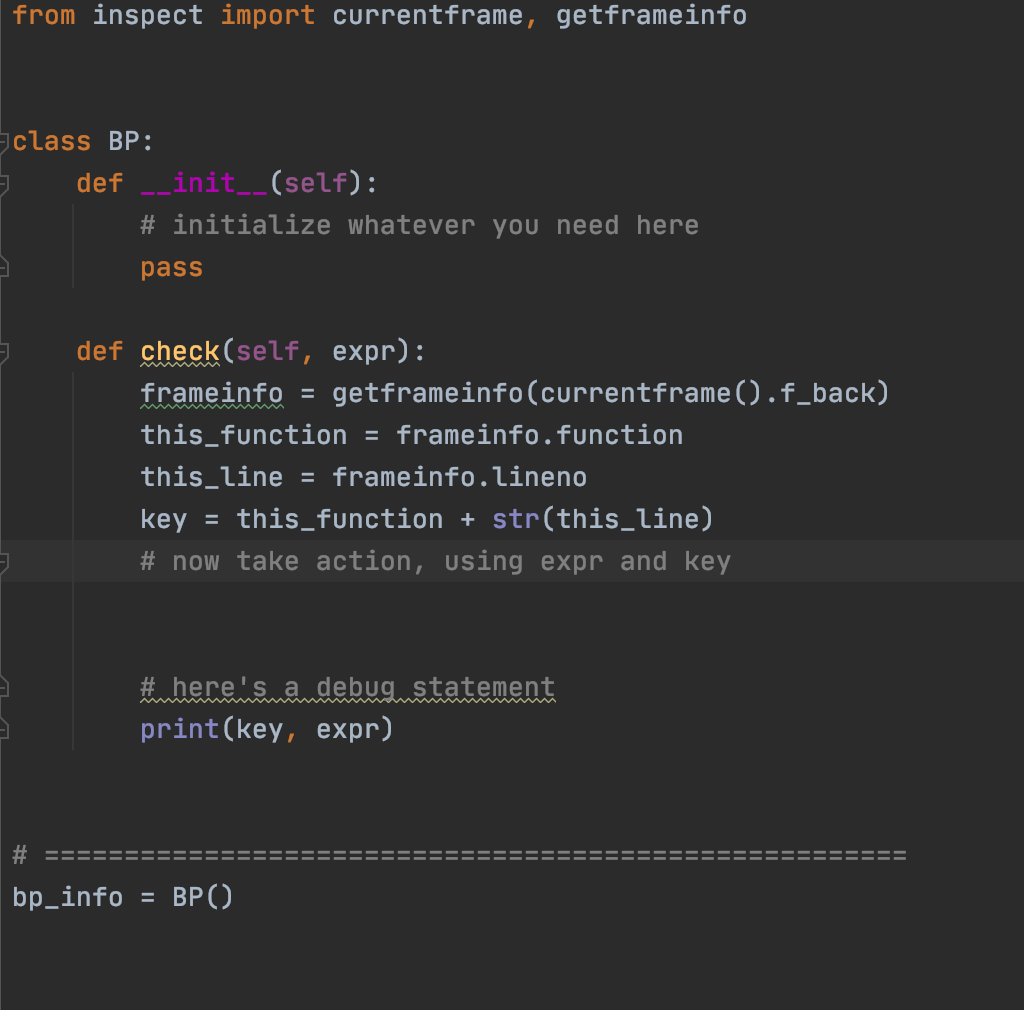The height and width of the screenshot is (1010, 1024).
Task: Click "function" attribute in frameinfo.function
Action: pos(619,435)
